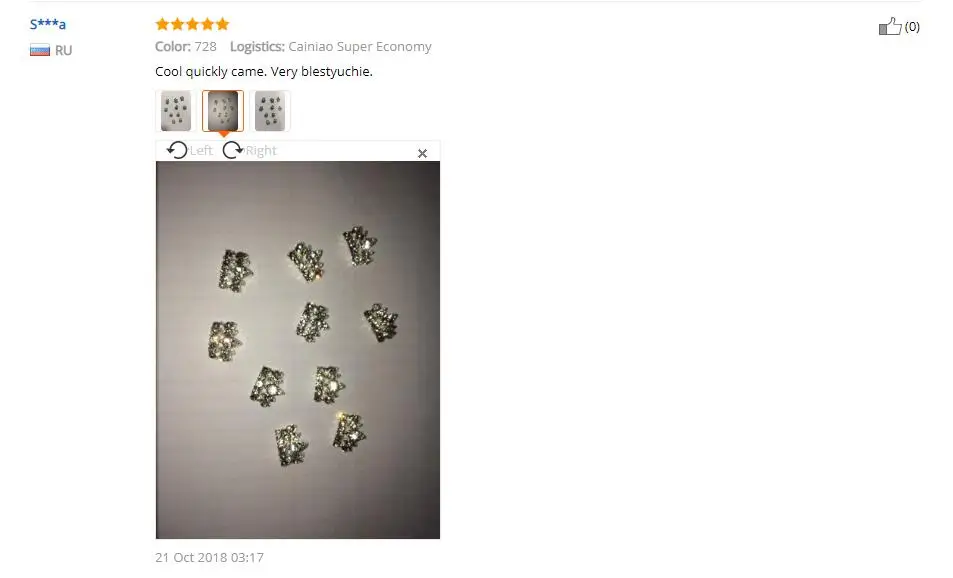953x578 pixels.
Task: Click the enlarged crown charms photo
Action: (x=298, y=350)
